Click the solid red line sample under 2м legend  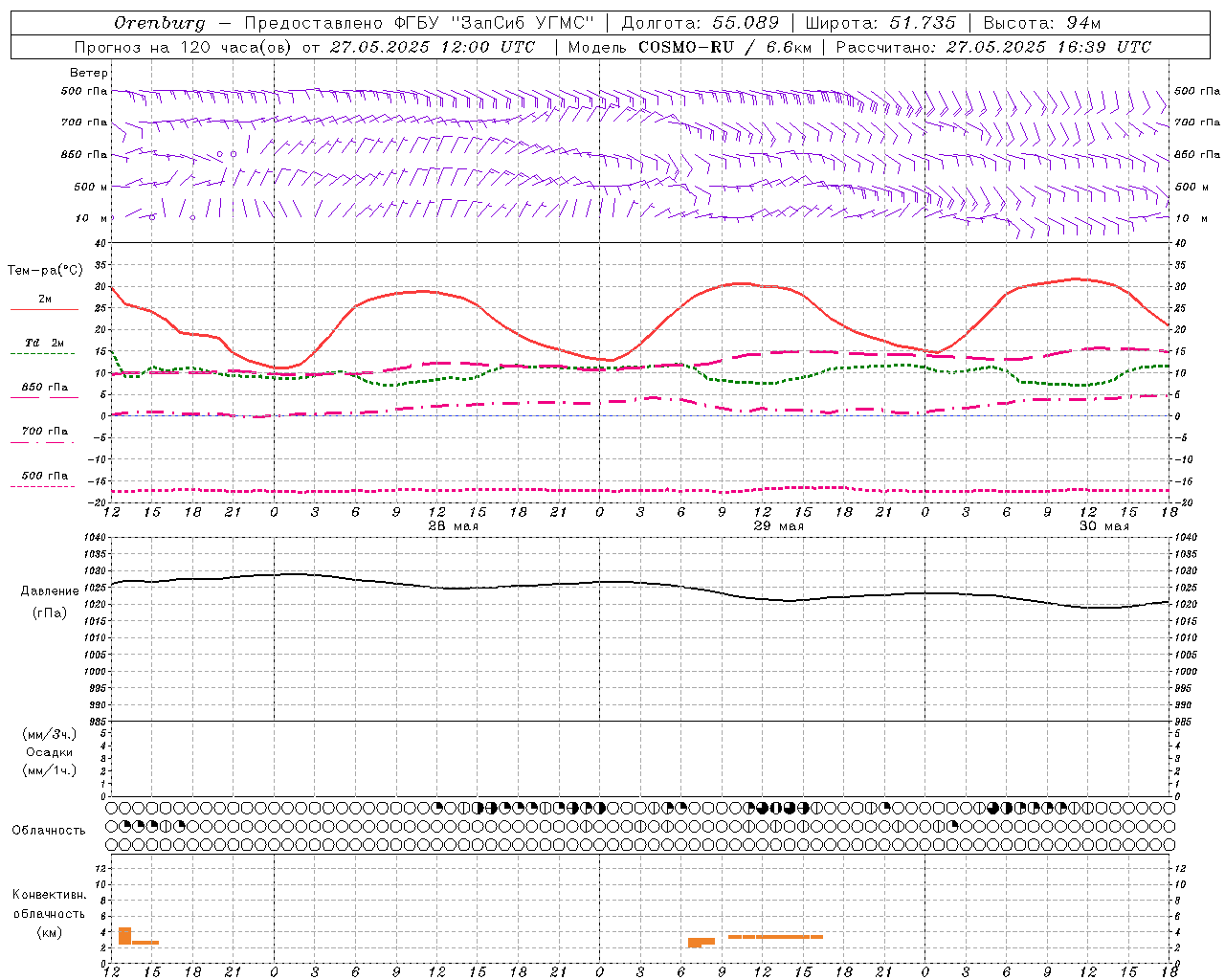[44, 309]
